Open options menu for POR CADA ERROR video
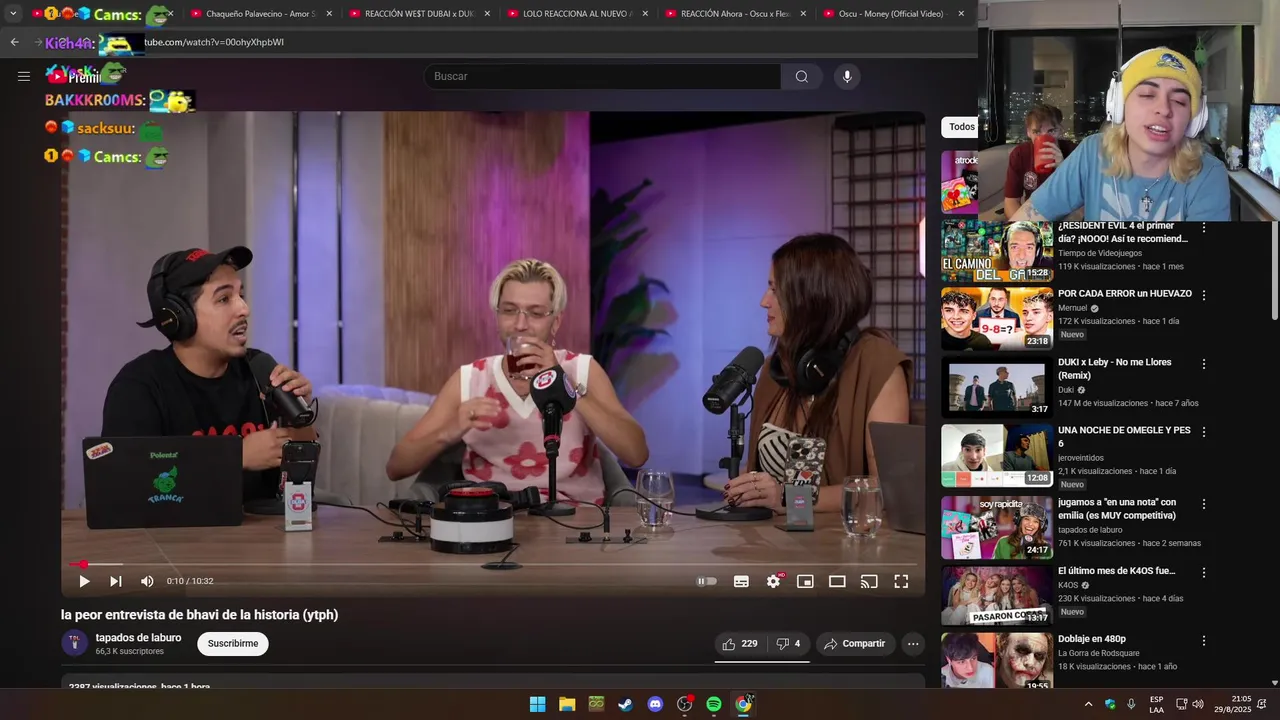Image resolution: width=1280 pixels, height=720 pixels. 1204,296
